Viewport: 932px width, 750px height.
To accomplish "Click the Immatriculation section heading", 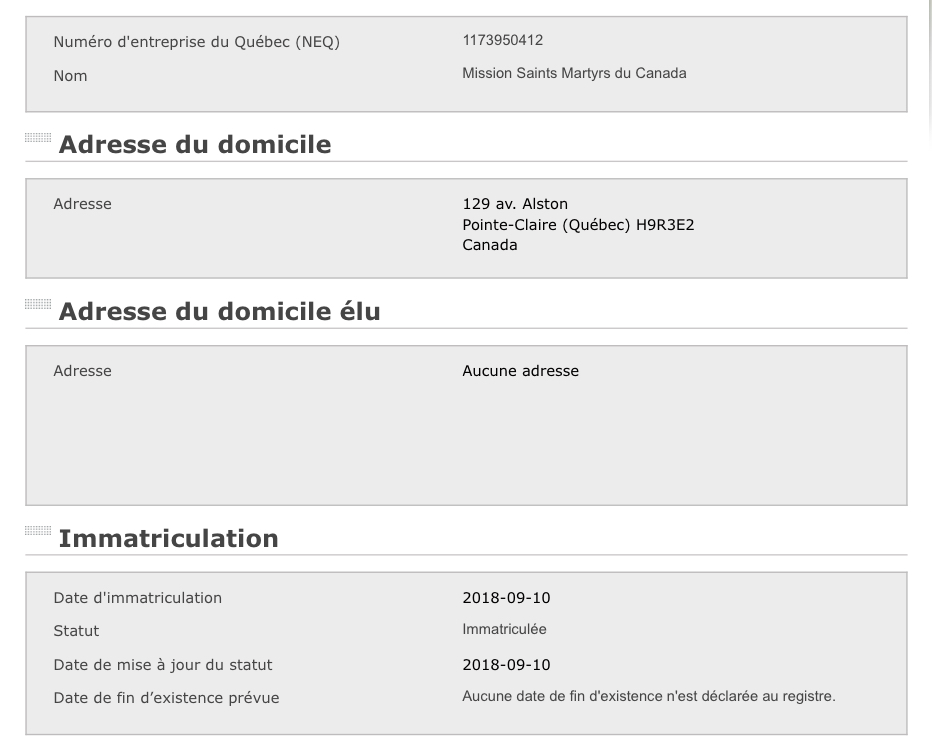I will coord(168,538).
